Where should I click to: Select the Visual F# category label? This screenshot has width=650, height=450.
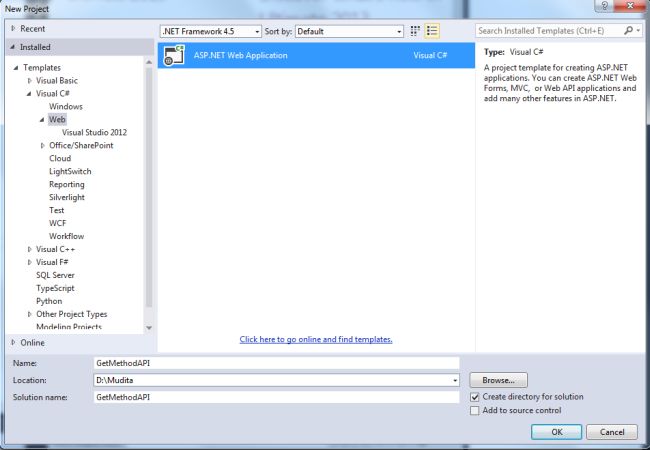click(52, 262)
